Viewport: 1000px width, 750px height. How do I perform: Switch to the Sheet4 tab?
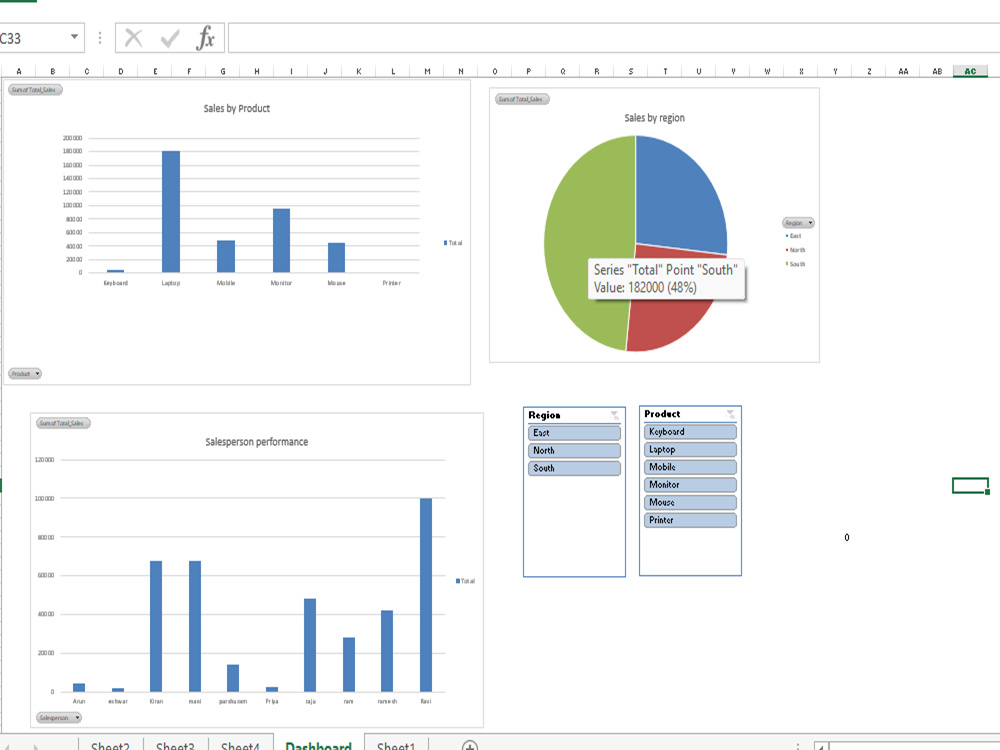[x=240, y=745]
